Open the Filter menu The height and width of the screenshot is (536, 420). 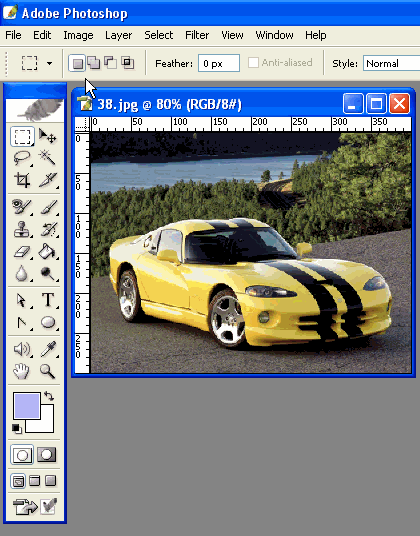(197, 35)
